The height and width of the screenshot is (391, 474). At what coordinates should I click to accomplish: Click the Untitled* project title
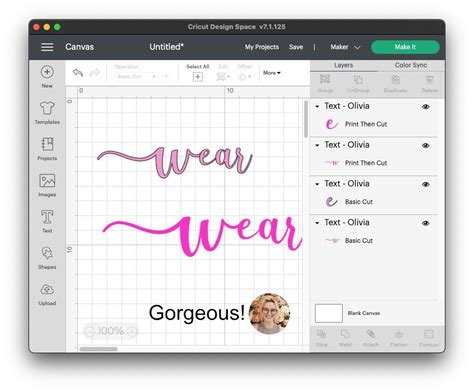click(x=166, y=47)
